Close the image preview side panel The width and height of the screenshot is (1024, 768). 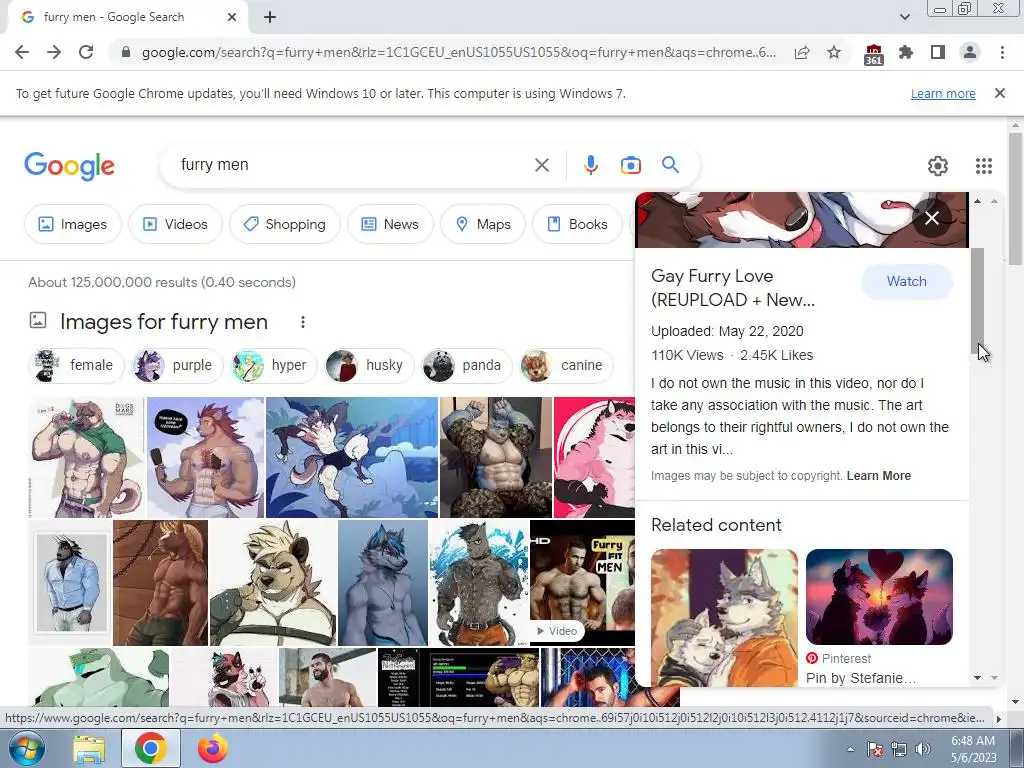pos(932,217)
